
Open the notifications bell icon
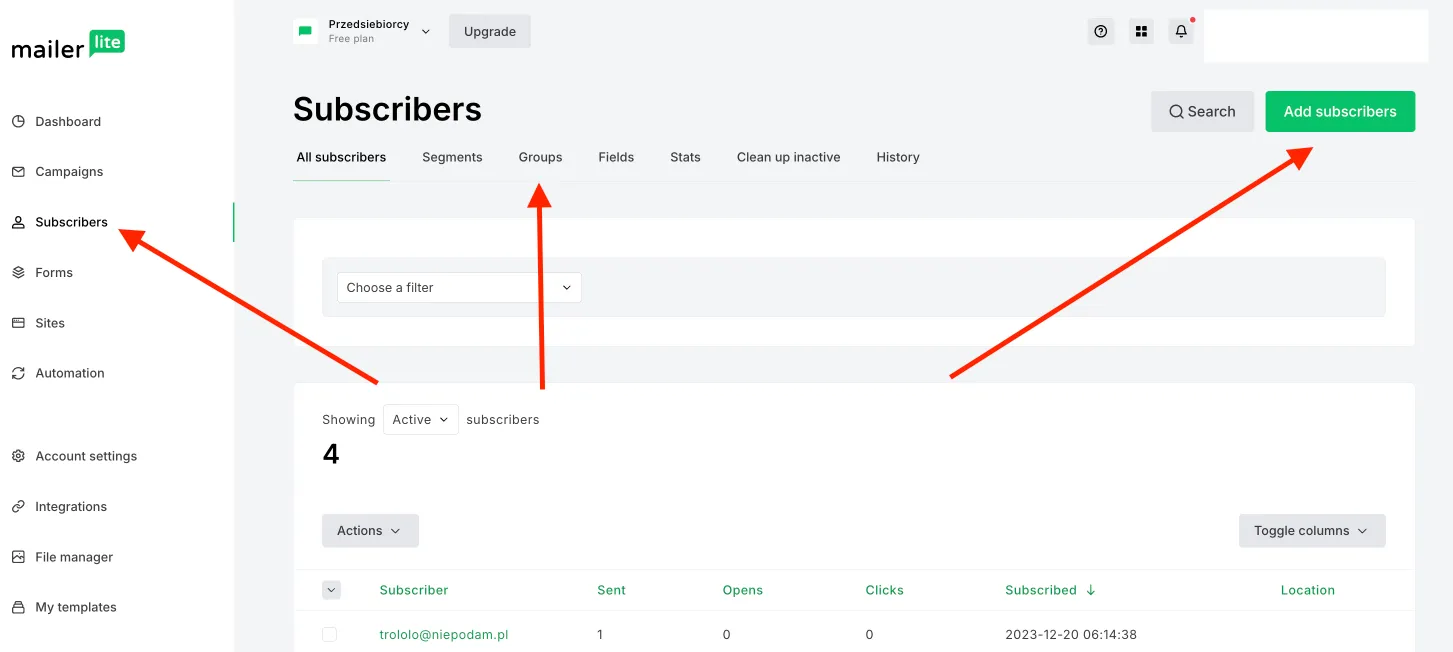(x=1181, y=32)
